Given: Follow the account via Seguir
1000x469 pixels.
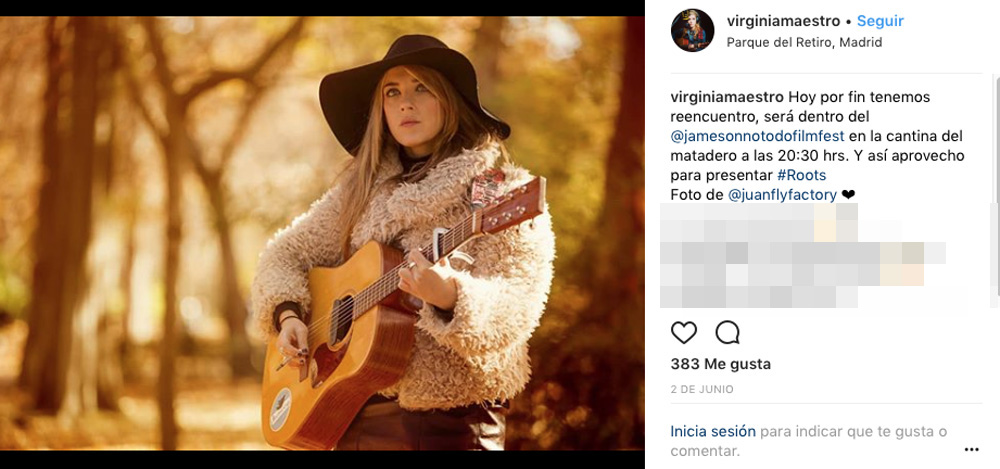Looking at the screenshot, I should (880, 21).
